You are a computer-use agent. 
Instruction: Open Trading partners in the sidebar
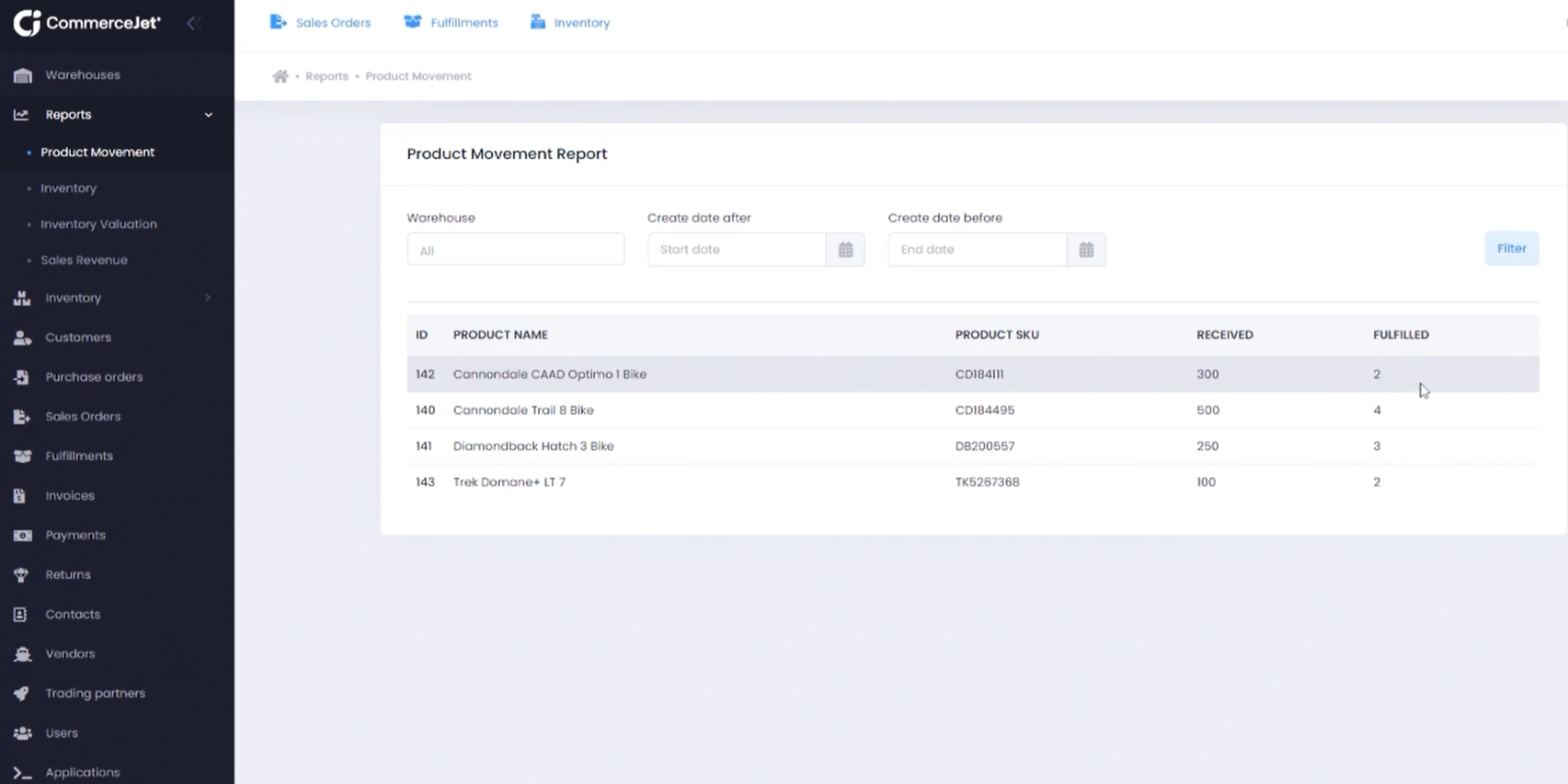(x=95, y=694)
